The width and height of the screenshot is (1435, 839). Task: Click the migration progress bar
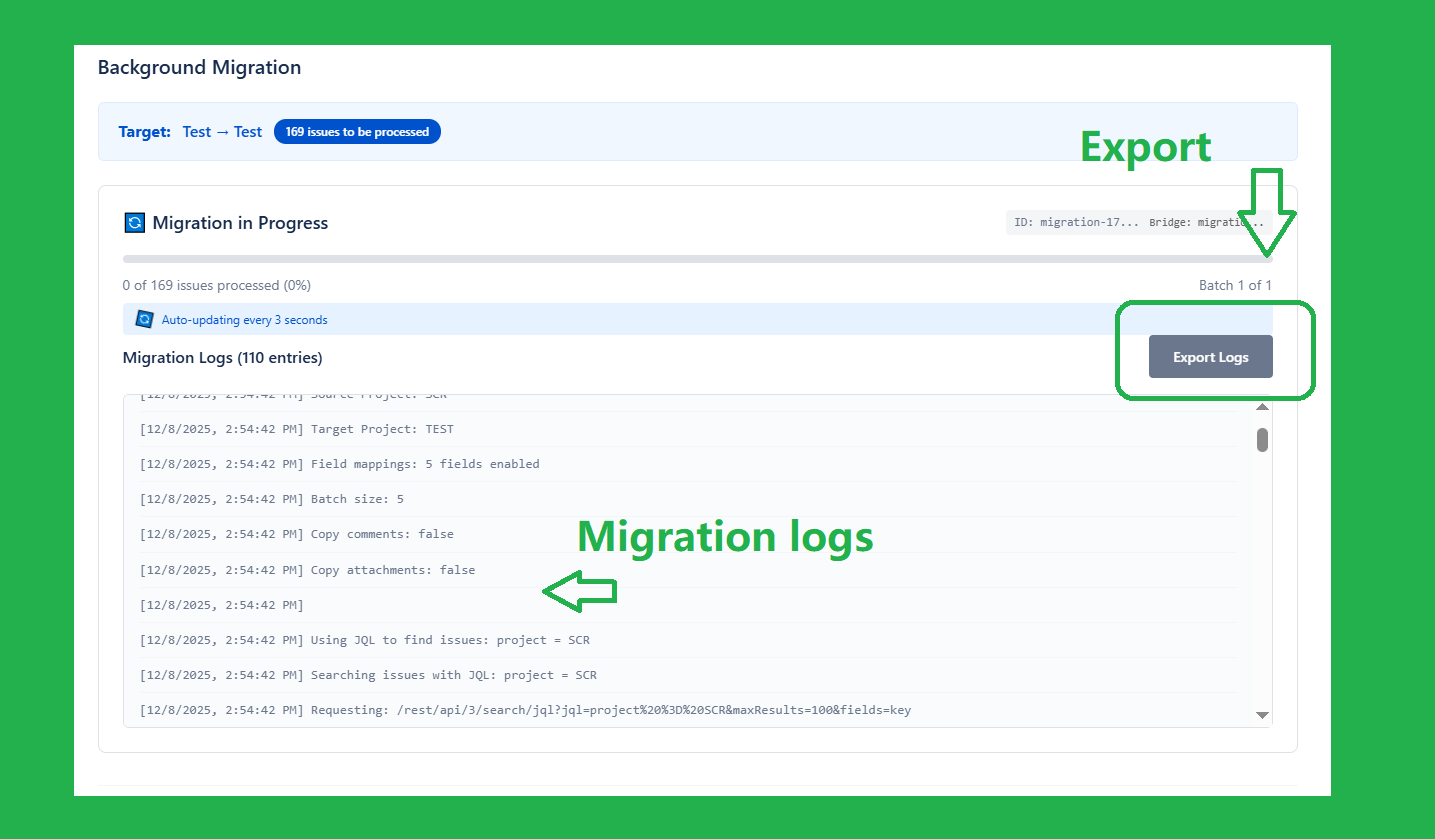[x=697, y=259]
